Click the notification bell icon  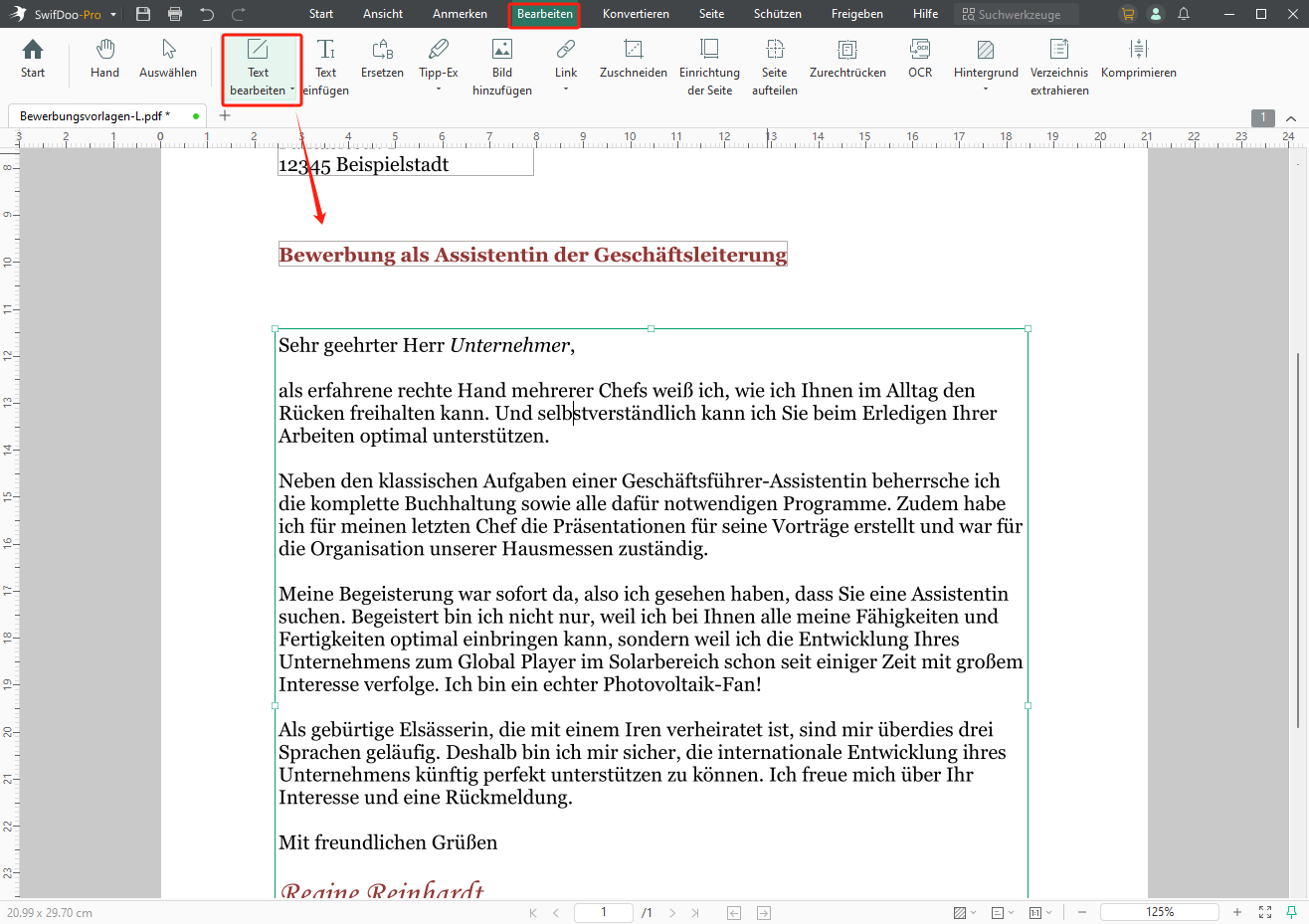pos(1184,14)
